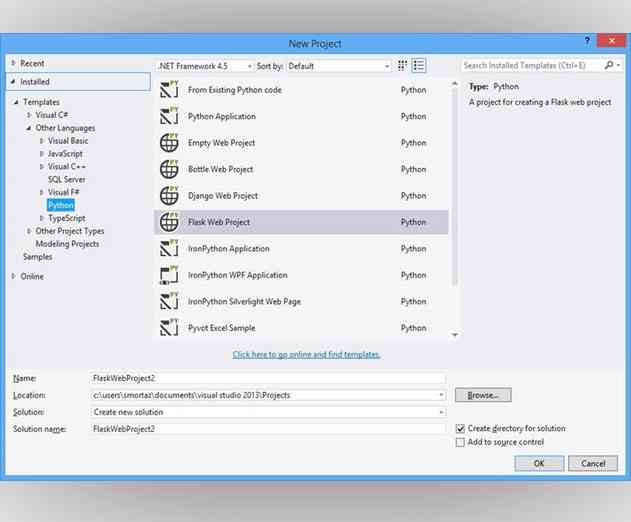Click the Cancel button
Screen dimensions: 631x522
click(593, 463)
